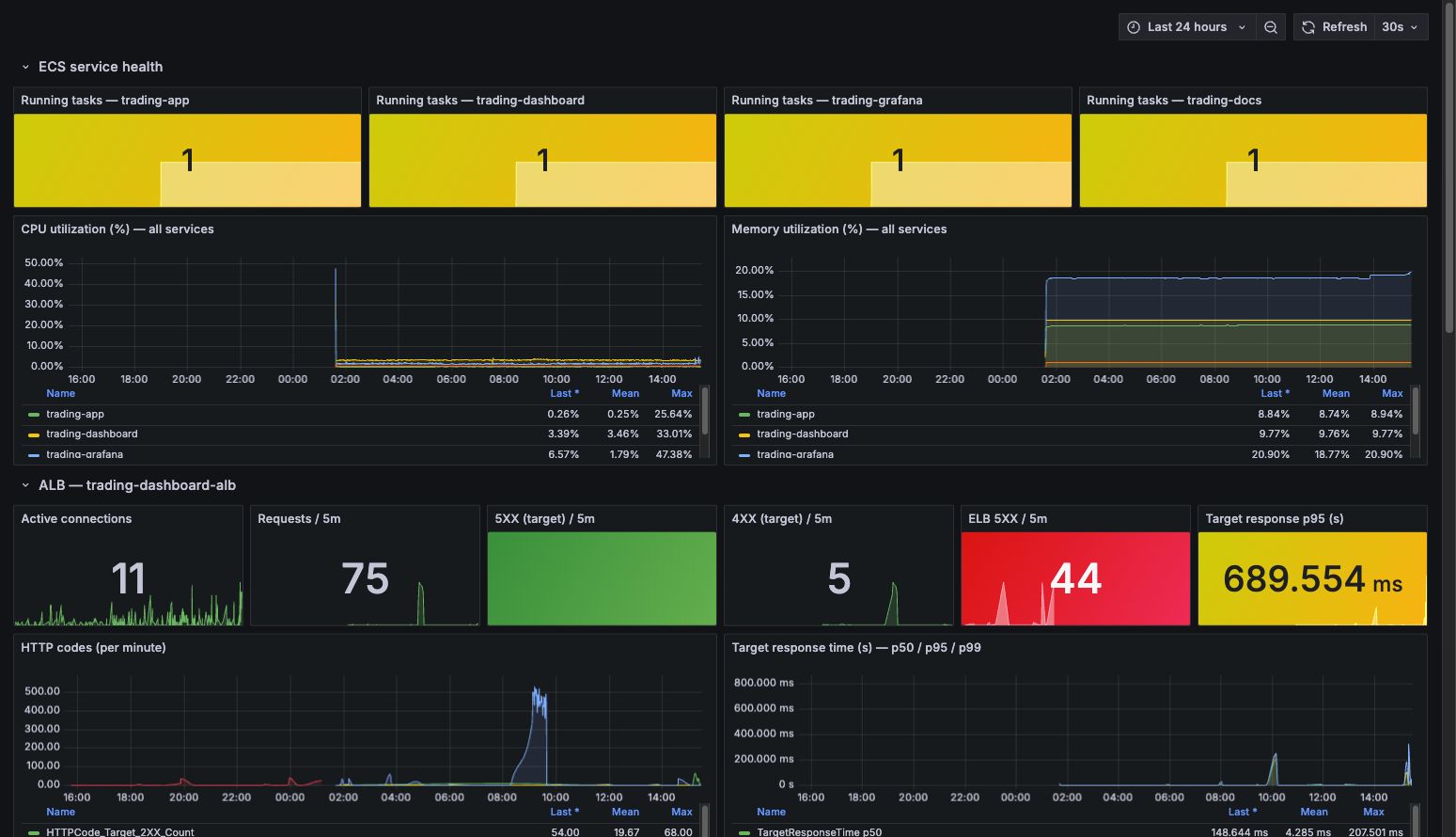1456x837 pixels.
Task: Toggle trading-app series in CPU legend
Action: tap(75, 415)
